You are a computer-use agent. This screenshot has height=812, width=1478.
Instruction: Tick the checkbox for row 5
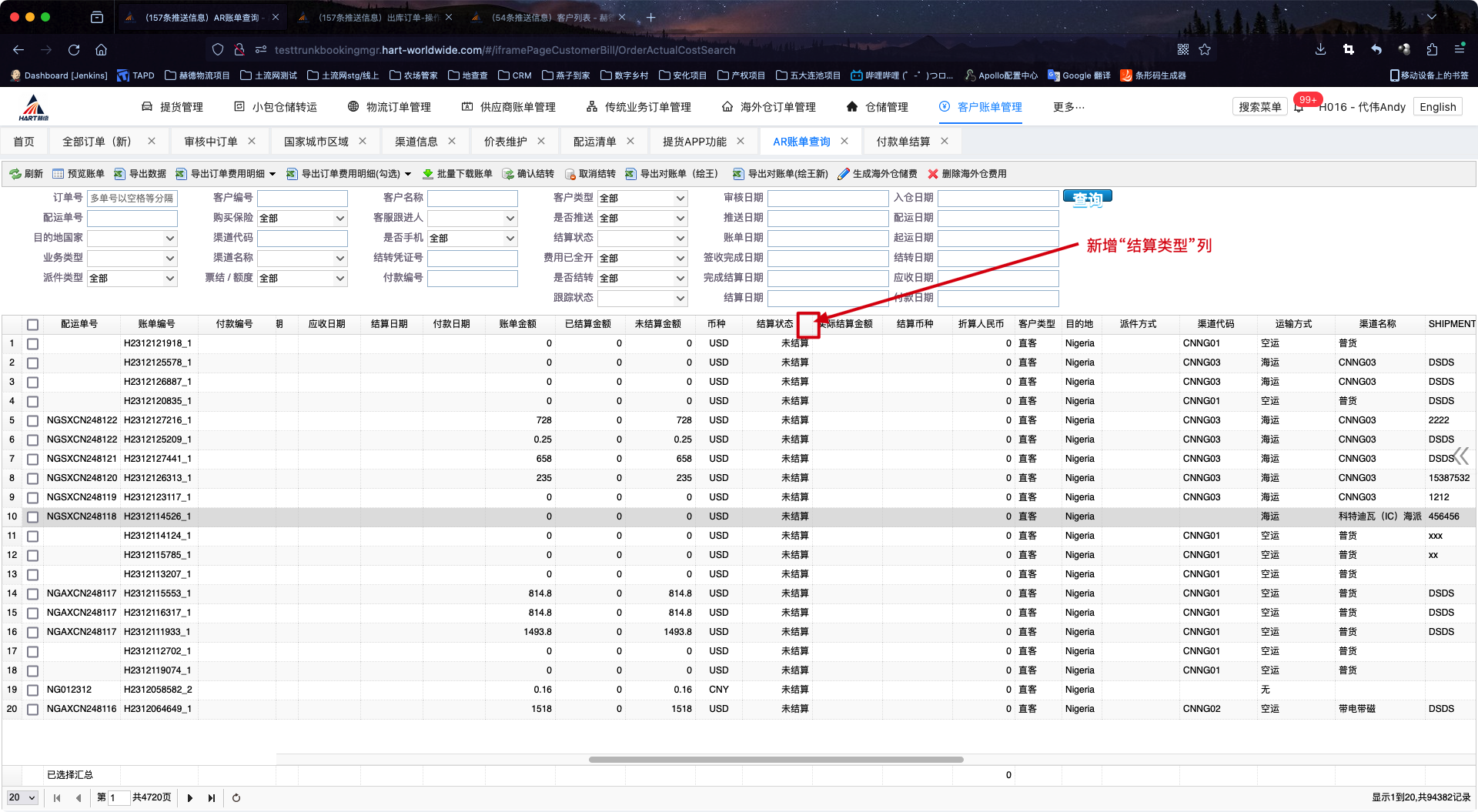[32, 420]
